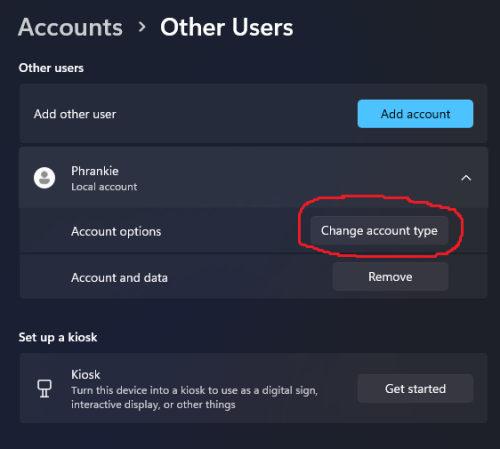The image size is (500, 449).
Task: Remove Phrankie's account and data
Action: [x=390, y=277]
